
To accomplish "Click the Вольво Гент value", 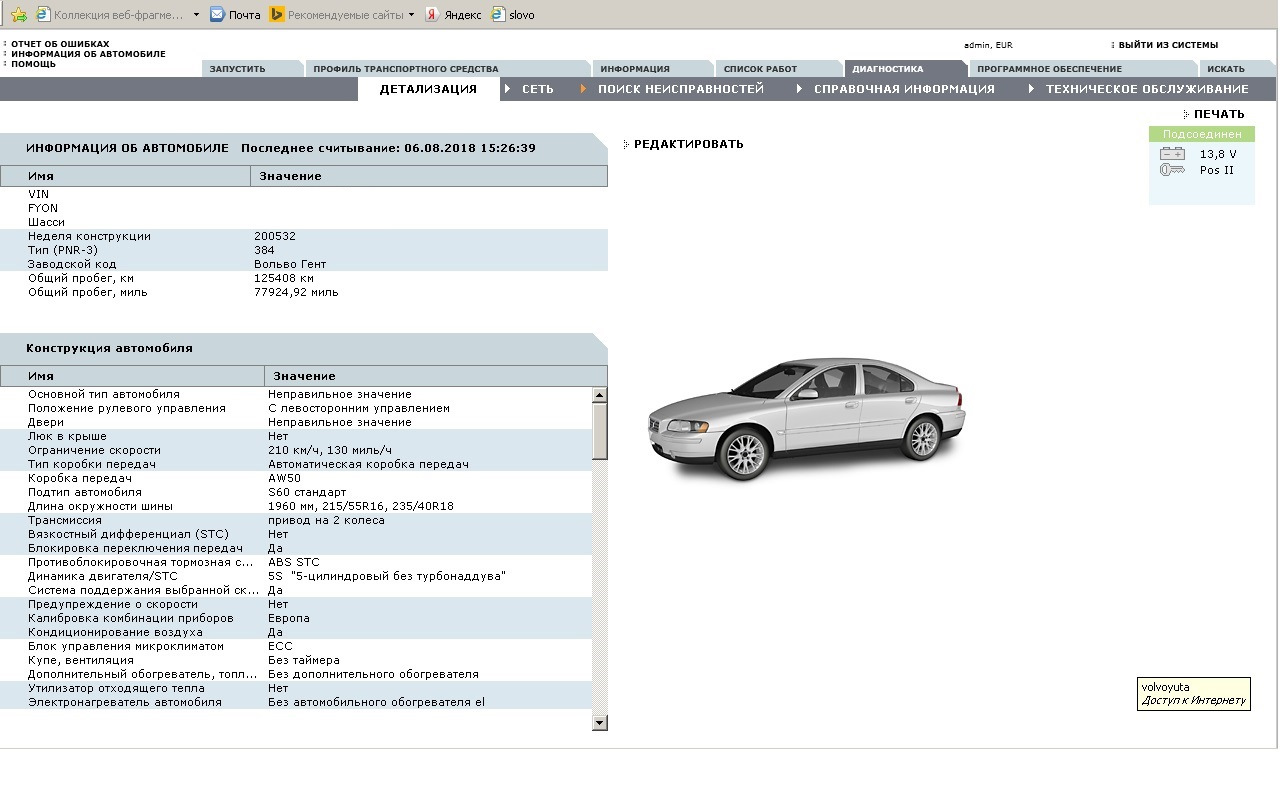I will (x=290, y=264).
